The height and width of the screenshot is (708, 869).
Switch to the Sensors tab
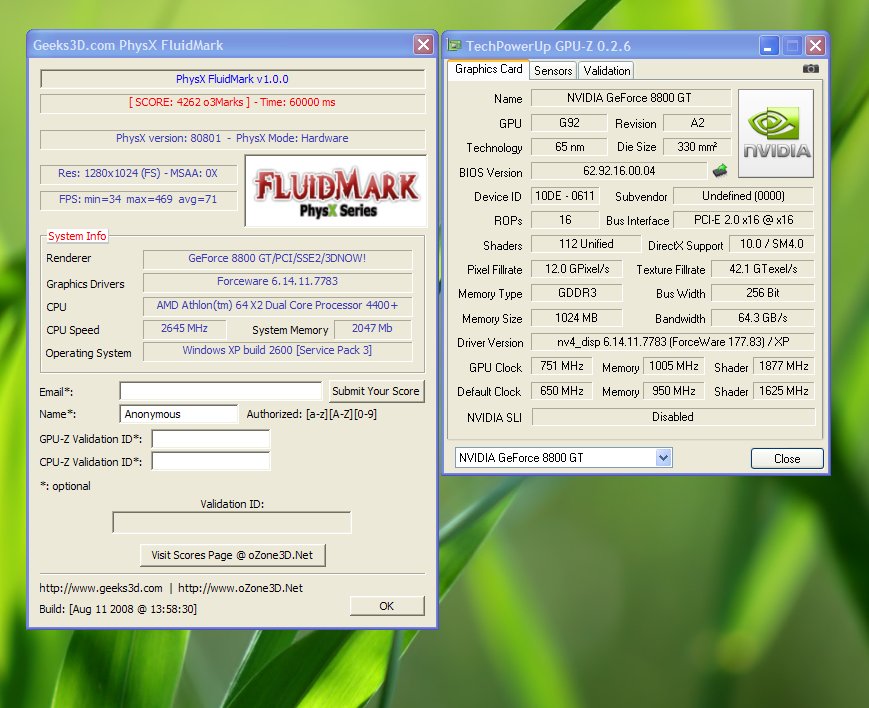coord(553,71)
